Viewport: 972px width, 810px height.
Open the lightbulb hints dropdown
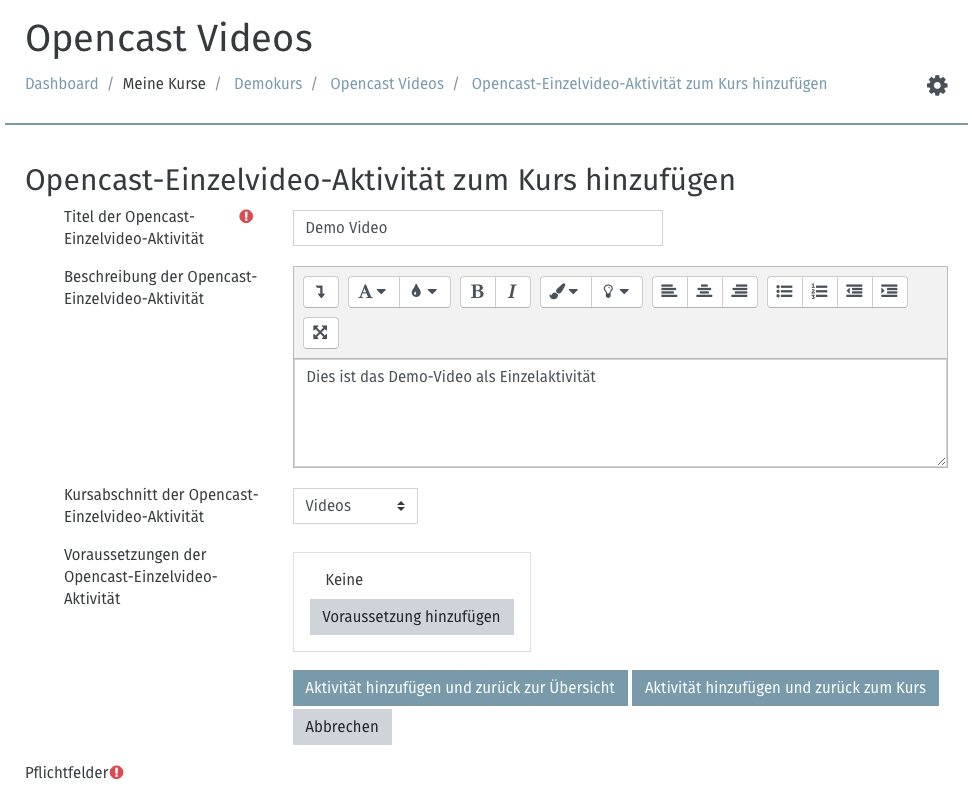point(617,291)
